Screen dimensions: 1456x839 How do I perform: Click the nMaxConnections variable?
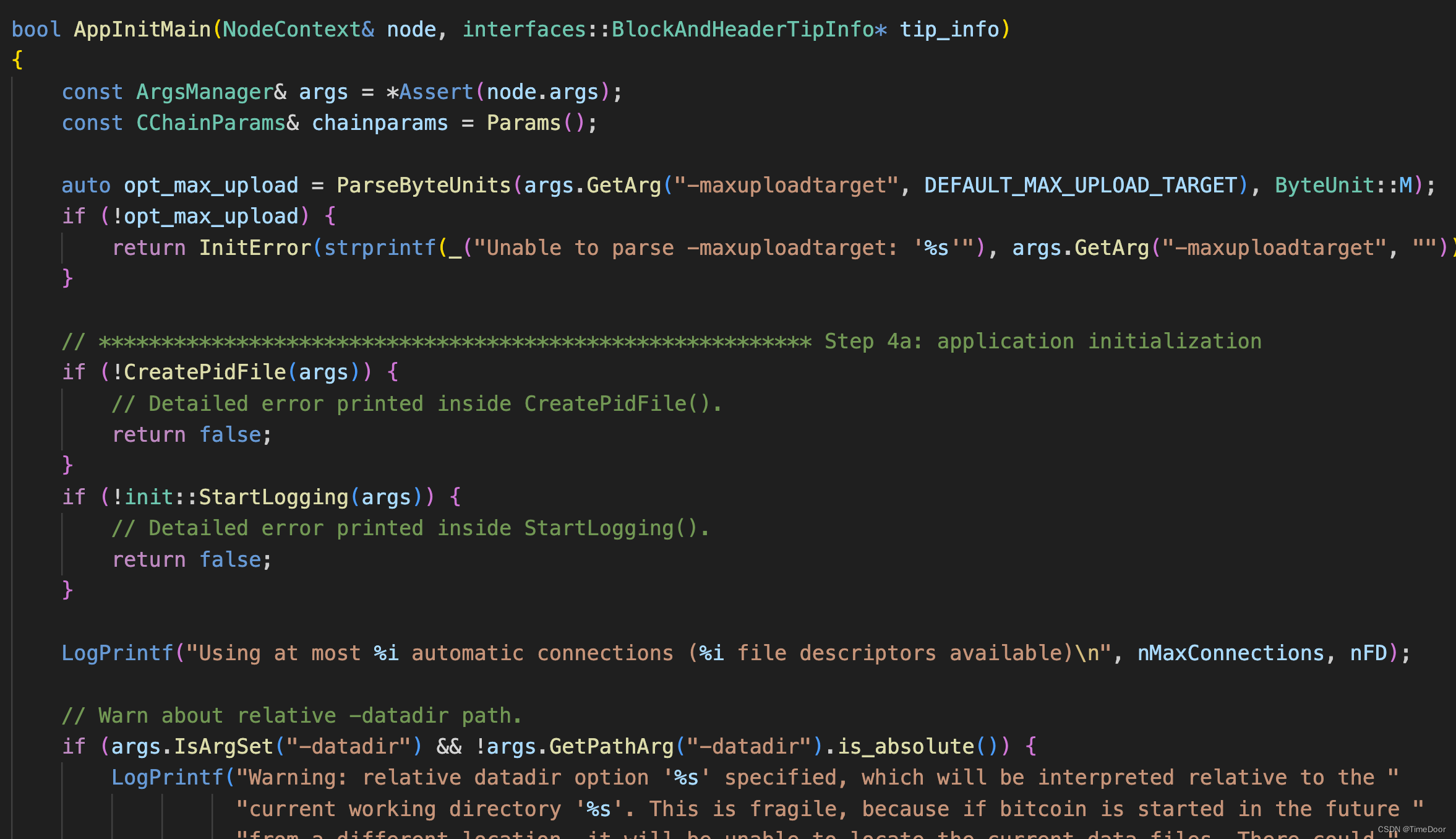[1230, 653]
